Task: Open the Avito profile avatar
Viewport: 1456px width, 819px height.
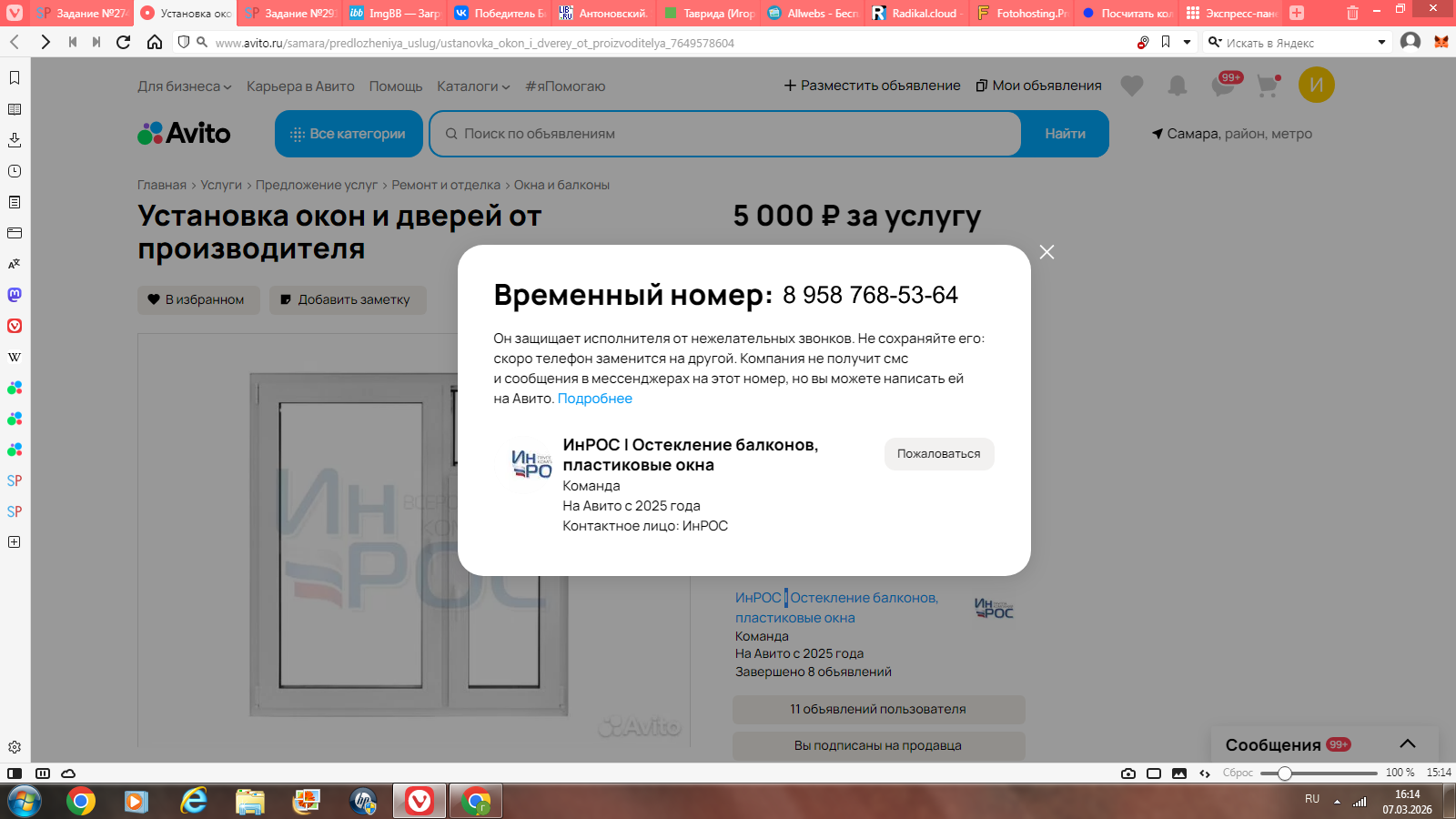Action: pos(1317,85)
